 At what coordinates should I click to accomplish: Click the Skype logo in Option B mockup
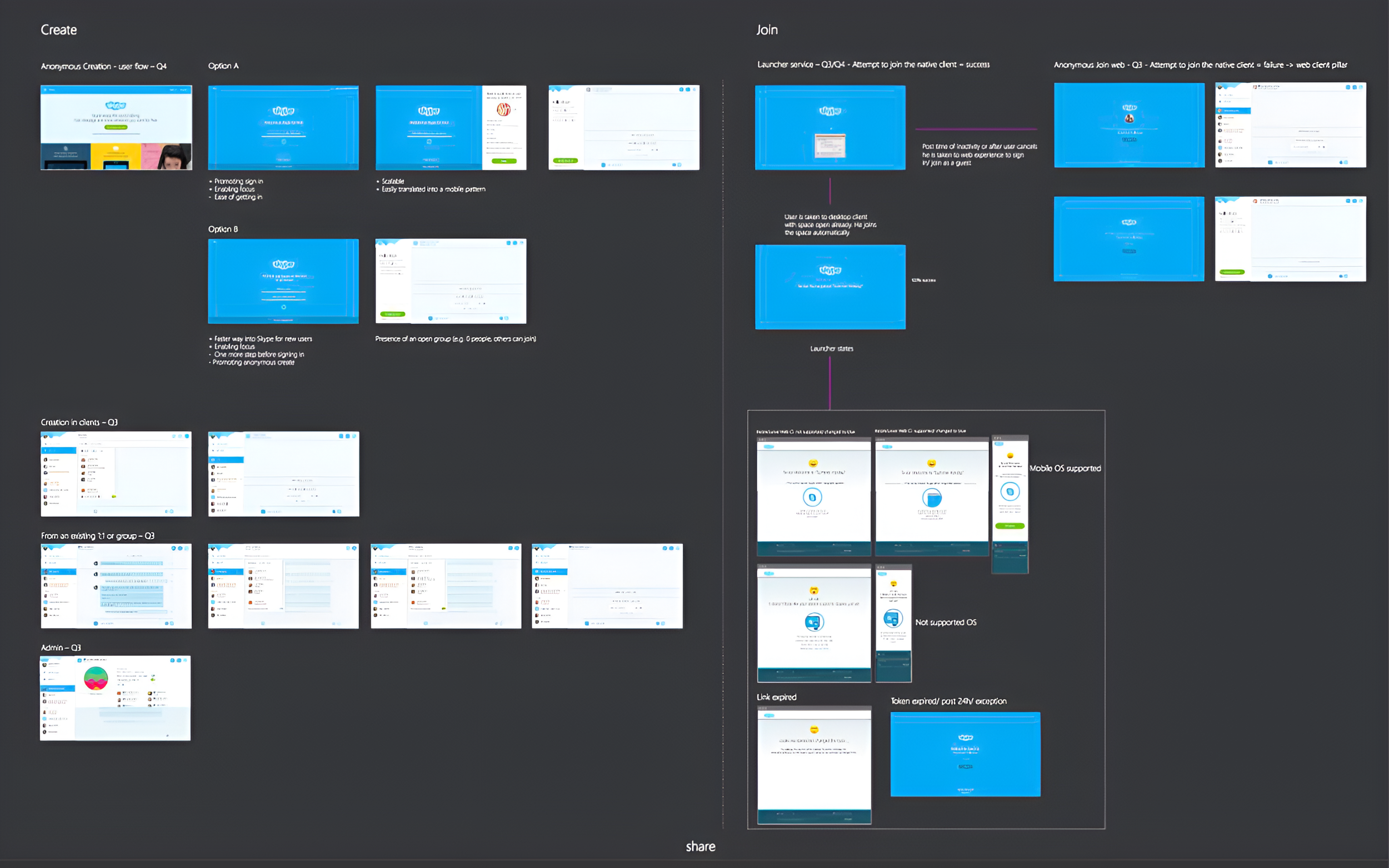tap(283, 264)
